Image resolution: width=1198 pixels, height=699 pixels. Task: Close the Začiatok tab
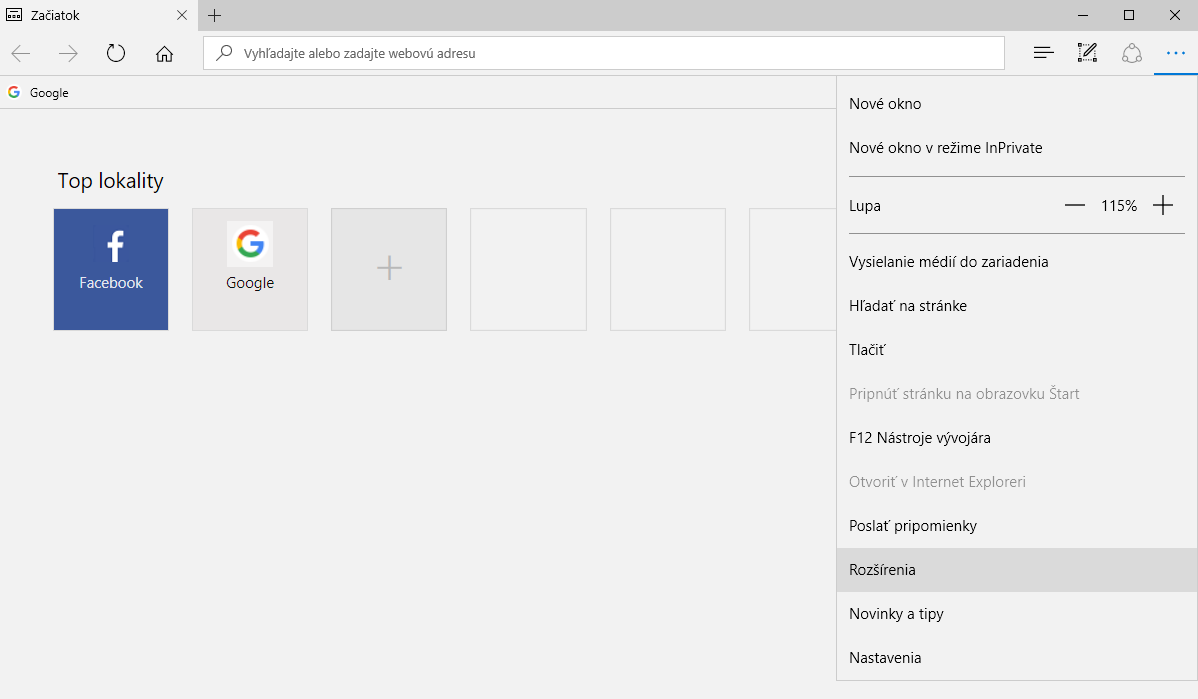[x=182, y=15]
